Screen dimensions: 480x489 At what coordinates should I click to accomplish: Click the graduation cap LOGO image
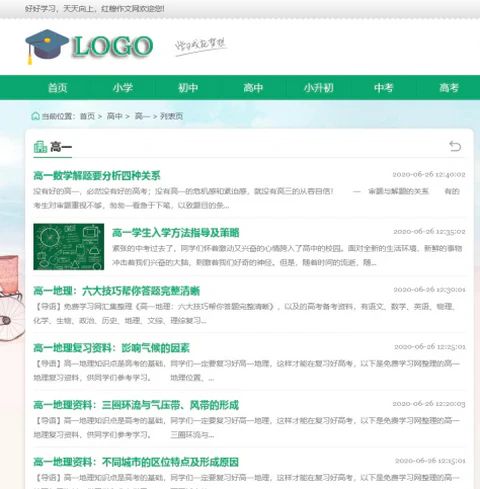pyautogui.click(x=89, y=47)
